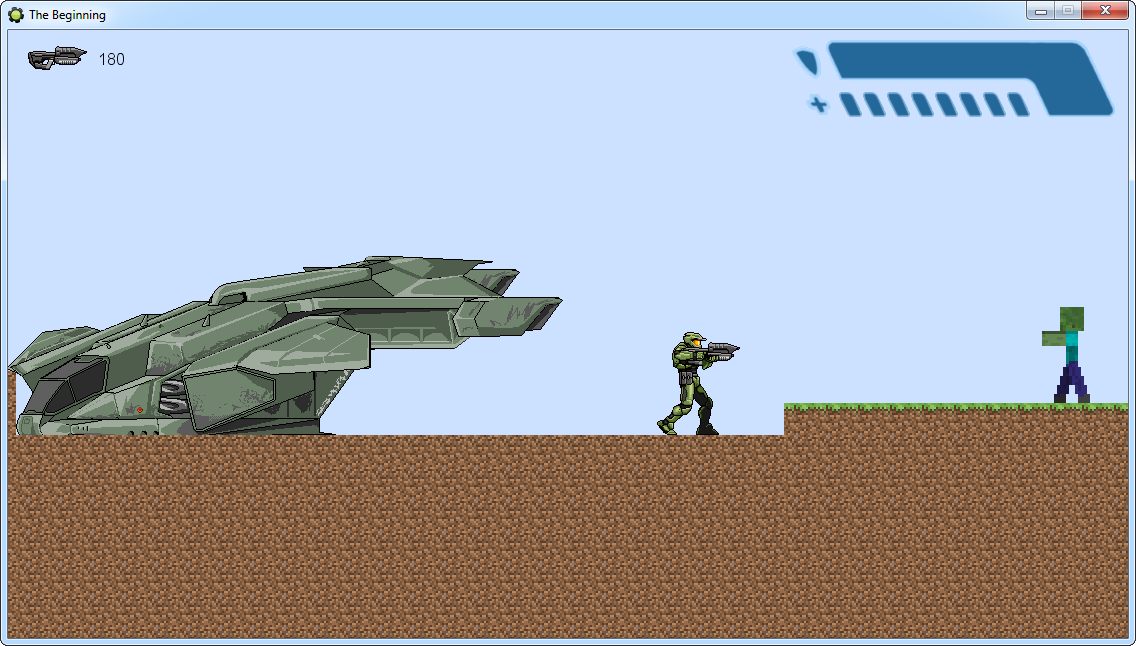This screenshot has width=1136, height=646.
Task: Close the game window
Action: 1106,11
